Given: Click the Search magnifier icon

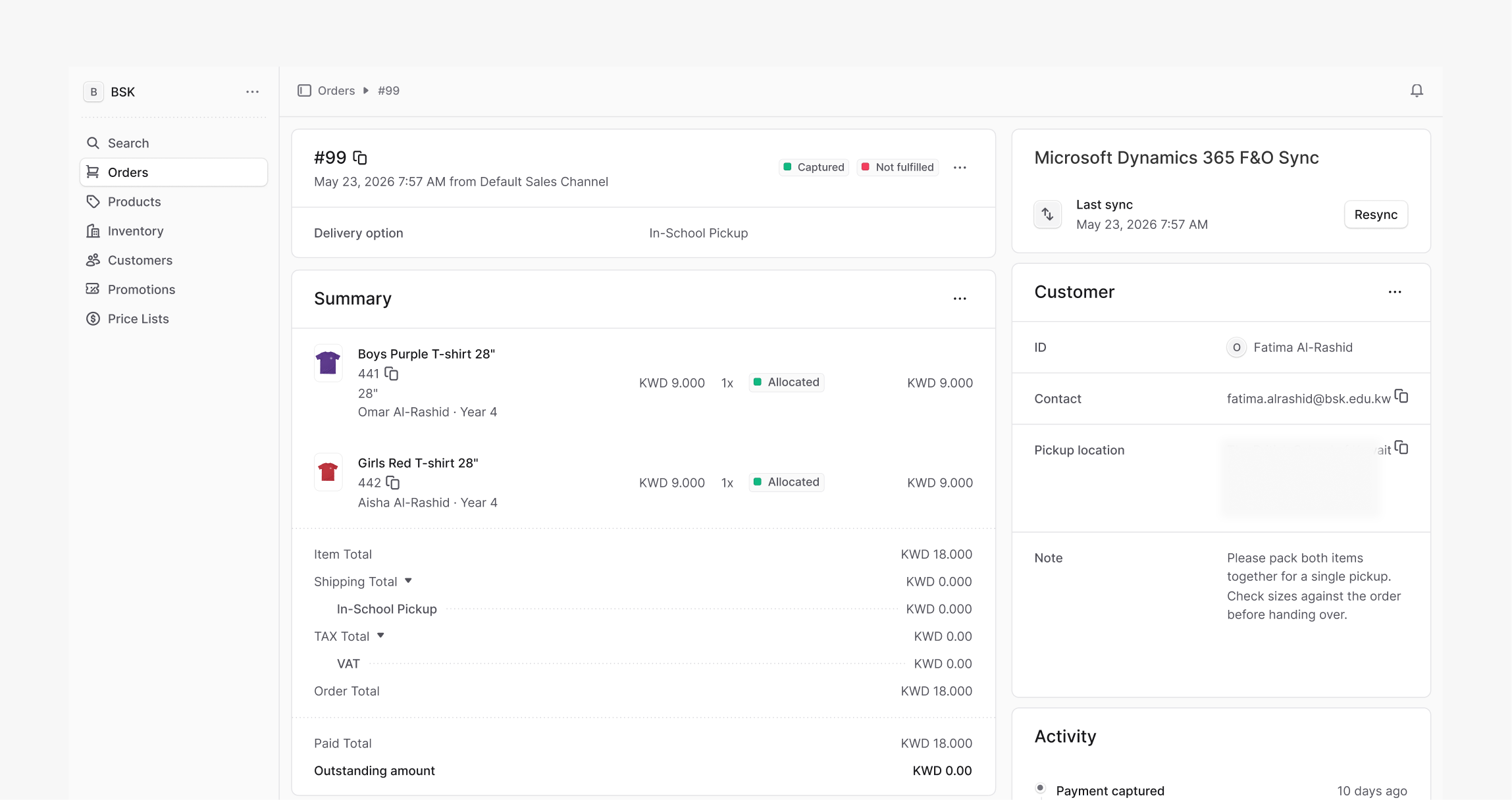Looking at the screenshot, I should [93, 143].
